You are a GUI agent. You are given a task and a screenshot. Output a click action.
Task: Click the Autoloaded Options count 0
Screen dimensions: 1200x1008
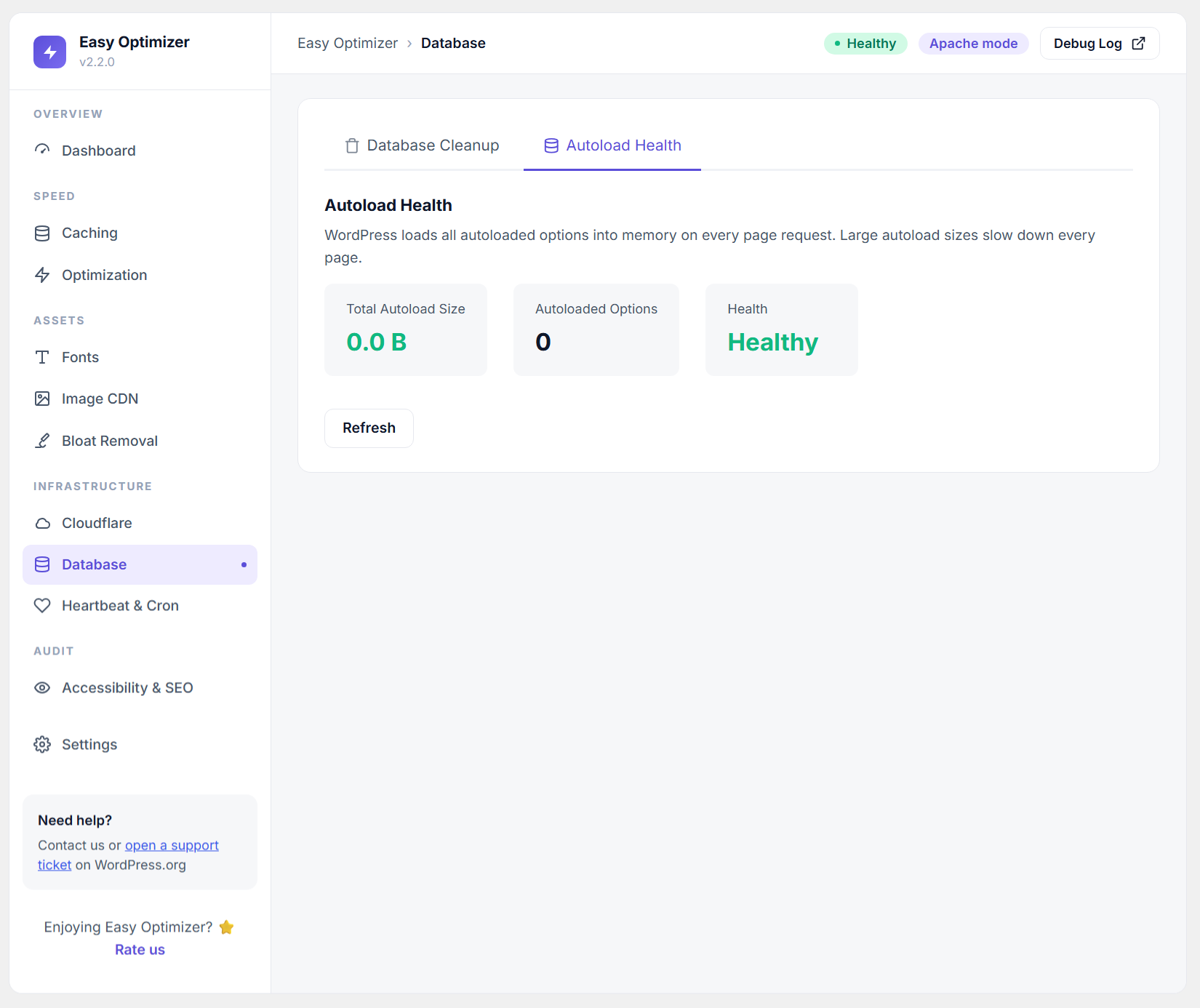click(543, 342)
